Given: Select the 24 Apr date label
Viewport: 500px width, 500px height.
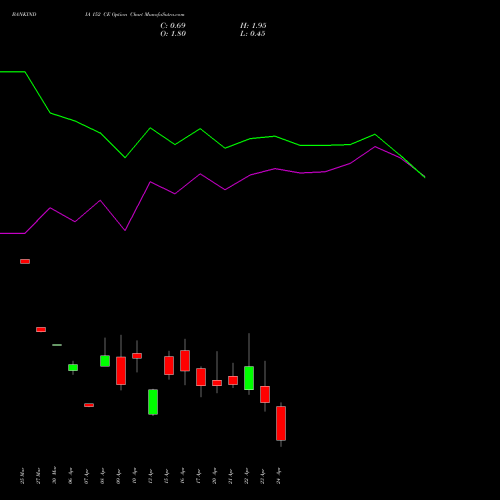Looking at the screenshot, I should 278,476.
